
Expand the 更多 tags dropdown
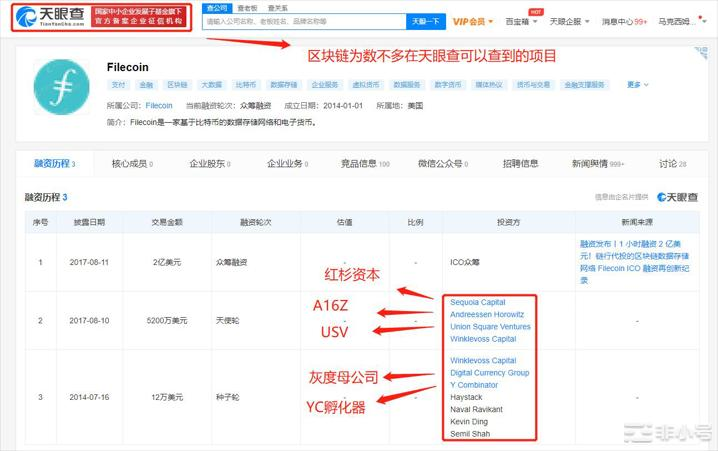click(637, 85)
